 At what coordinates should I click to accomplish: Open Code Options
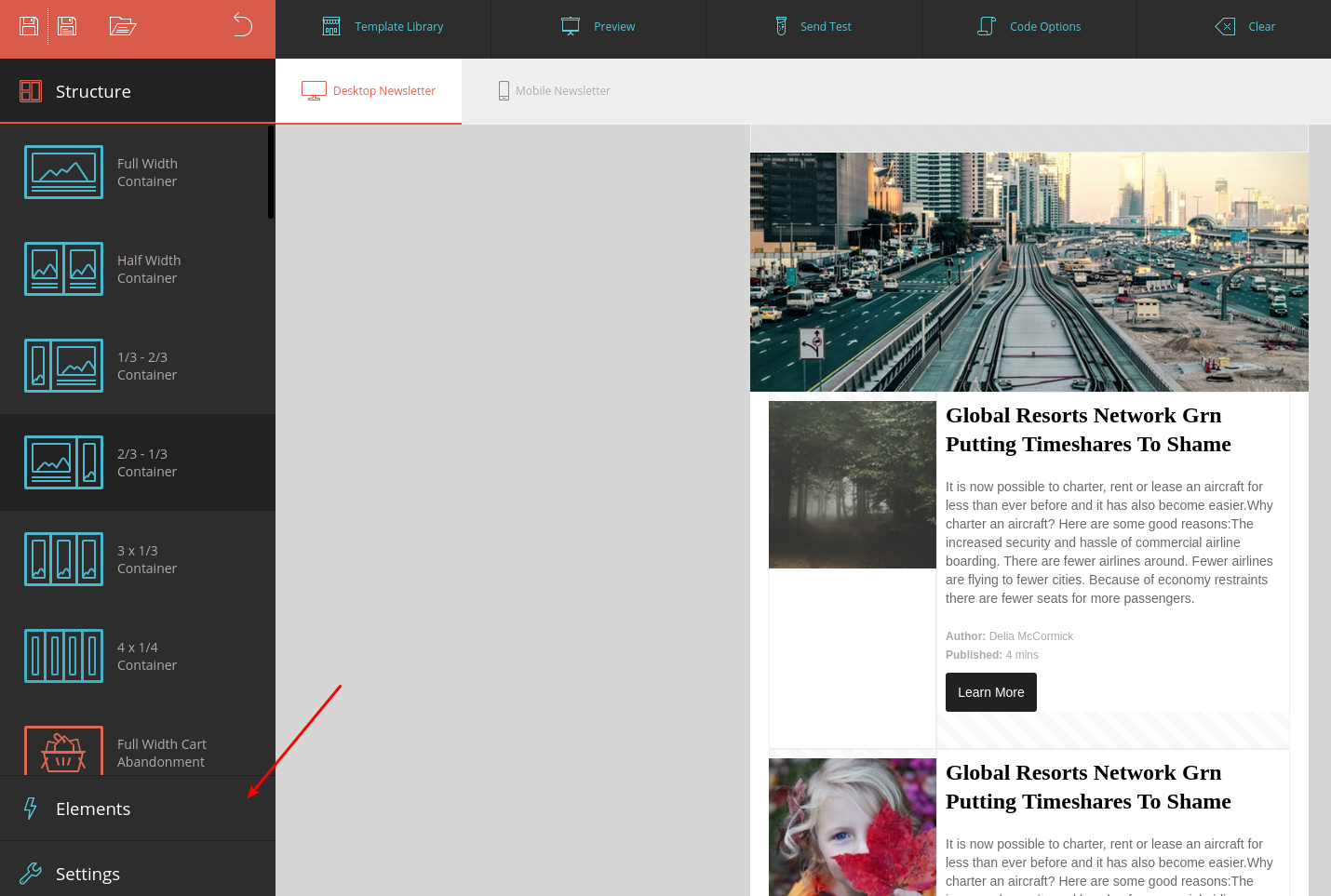click(1029, 27)
